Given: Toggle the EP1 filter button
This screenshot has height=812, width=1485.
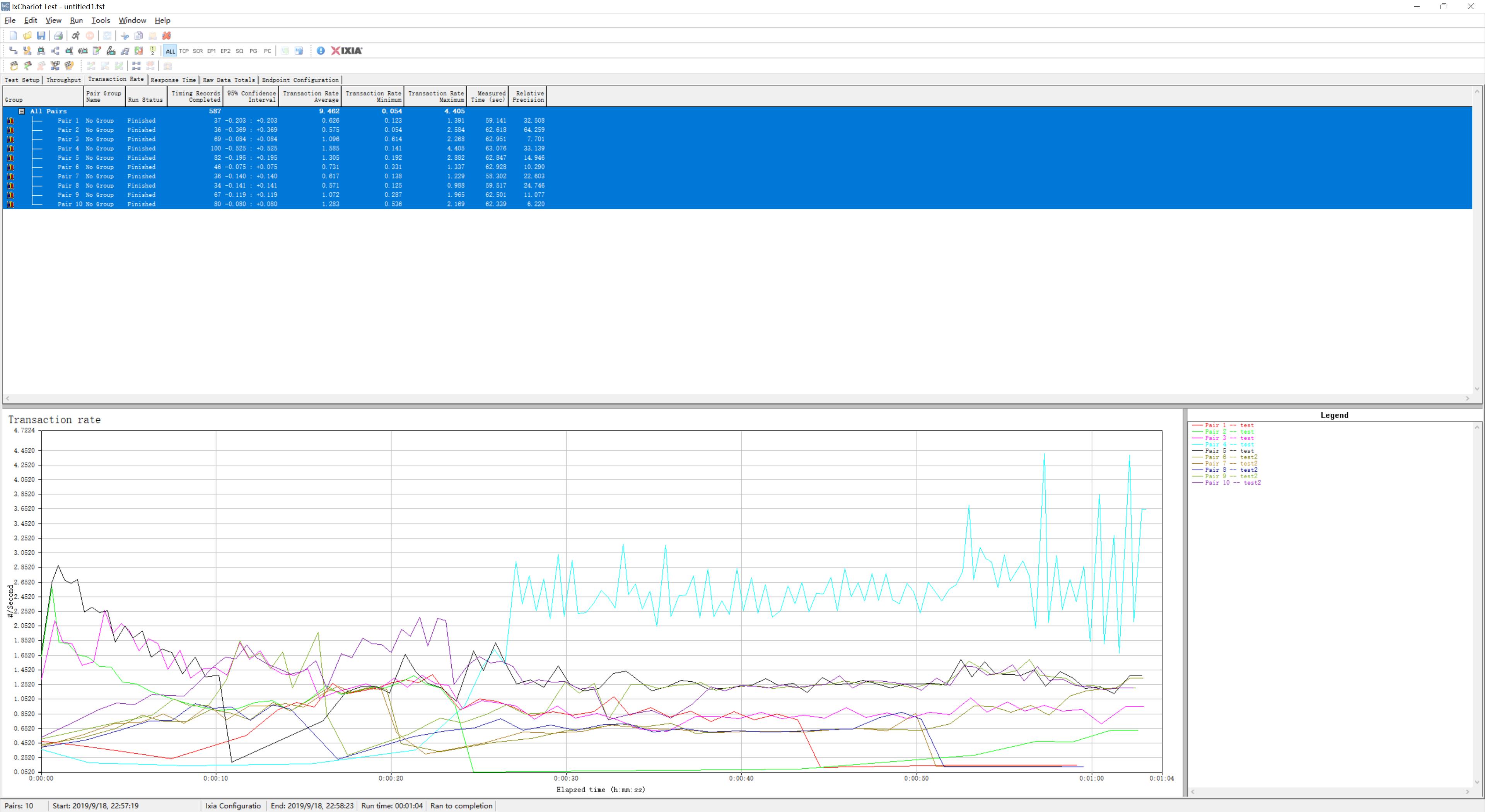Looking at the screenshot, I should [x=212, y=51].
